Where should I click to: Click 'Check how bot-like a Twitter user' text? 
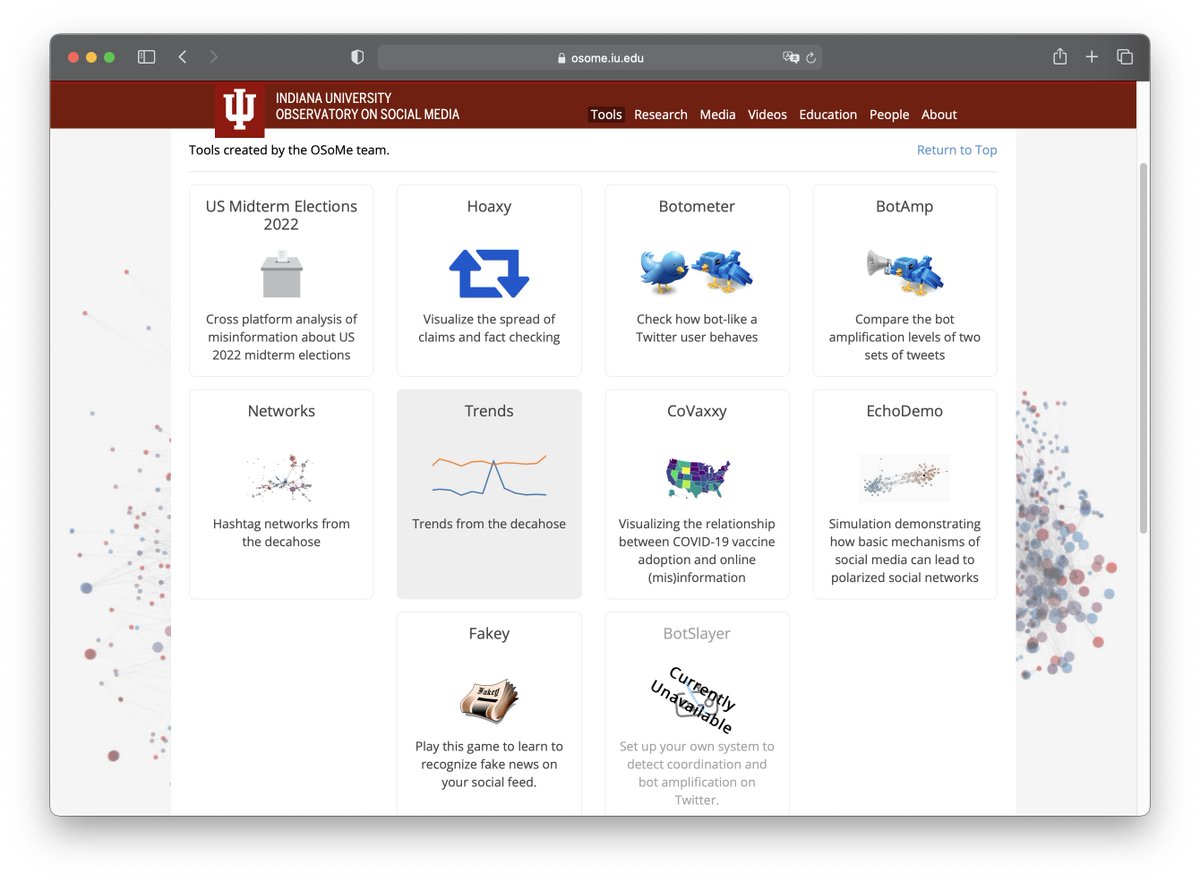[697, 328]
